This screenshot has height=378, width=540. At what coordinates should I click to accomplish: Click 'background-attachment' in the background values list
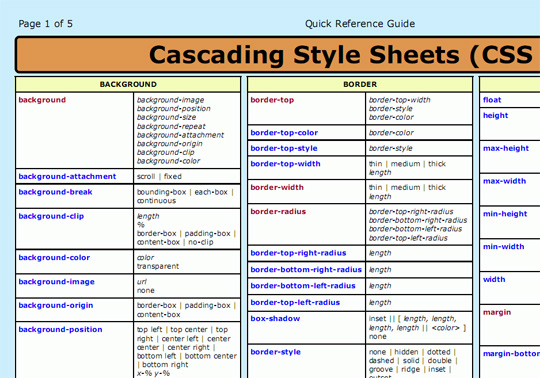[180, 135]
